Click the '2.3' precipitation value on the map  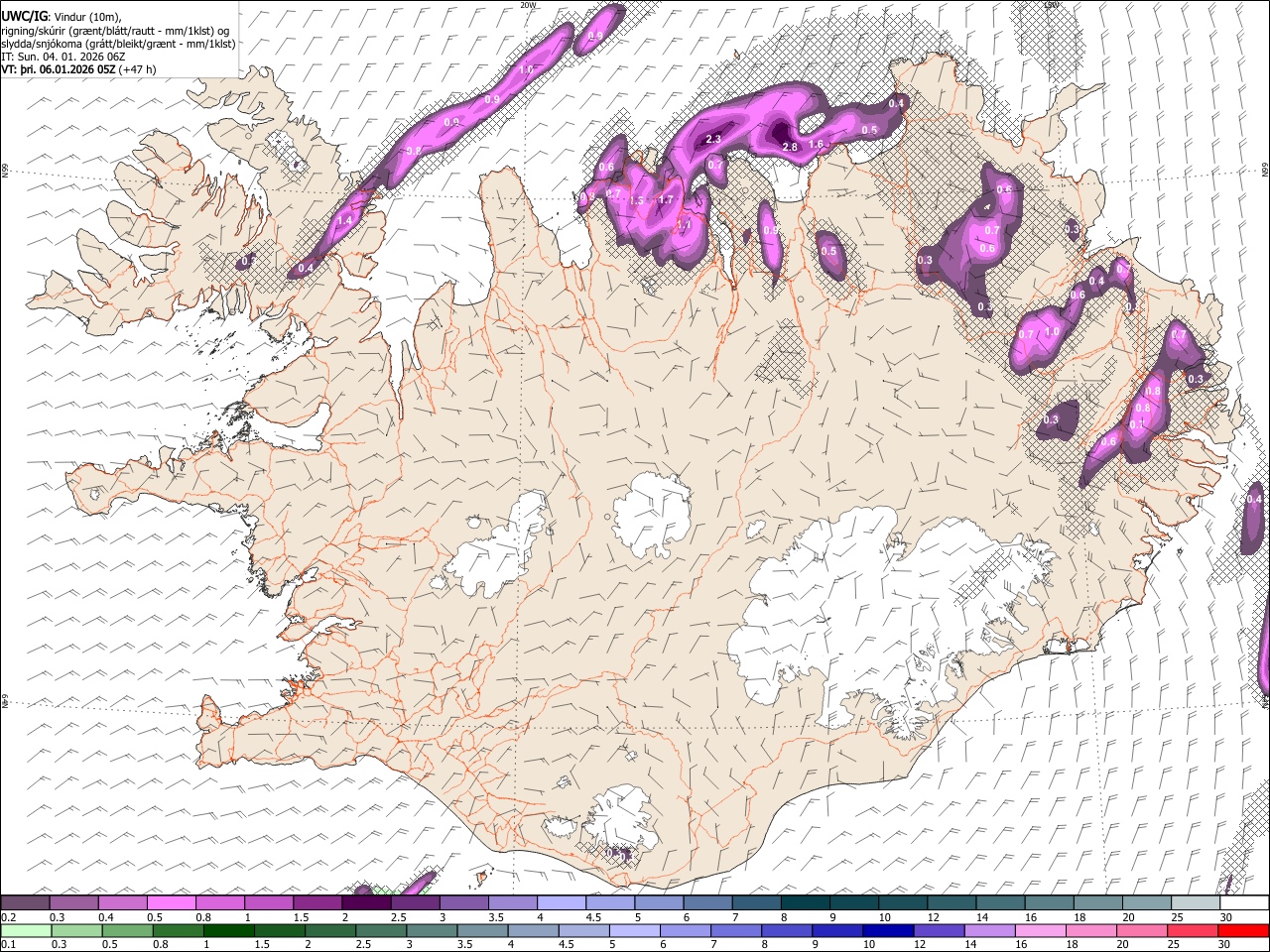pyautogui.click(x=713, y=140)
